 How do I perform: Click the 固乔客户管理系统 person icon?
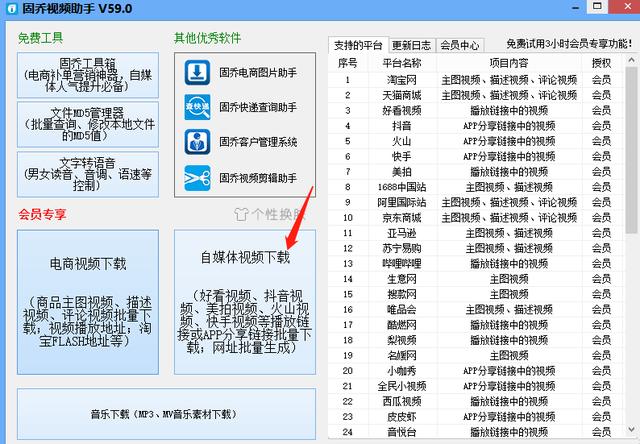pyautogui.click(x=197, y=142)
